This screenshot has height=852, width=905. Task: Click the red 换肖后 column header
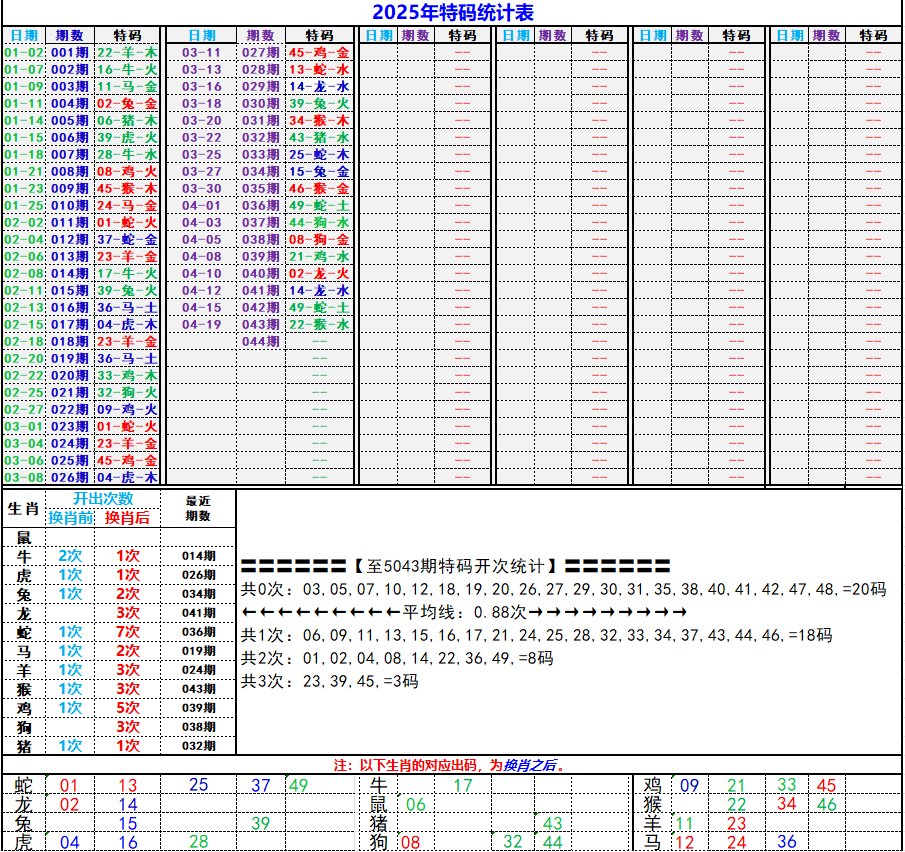coord(127,517)
